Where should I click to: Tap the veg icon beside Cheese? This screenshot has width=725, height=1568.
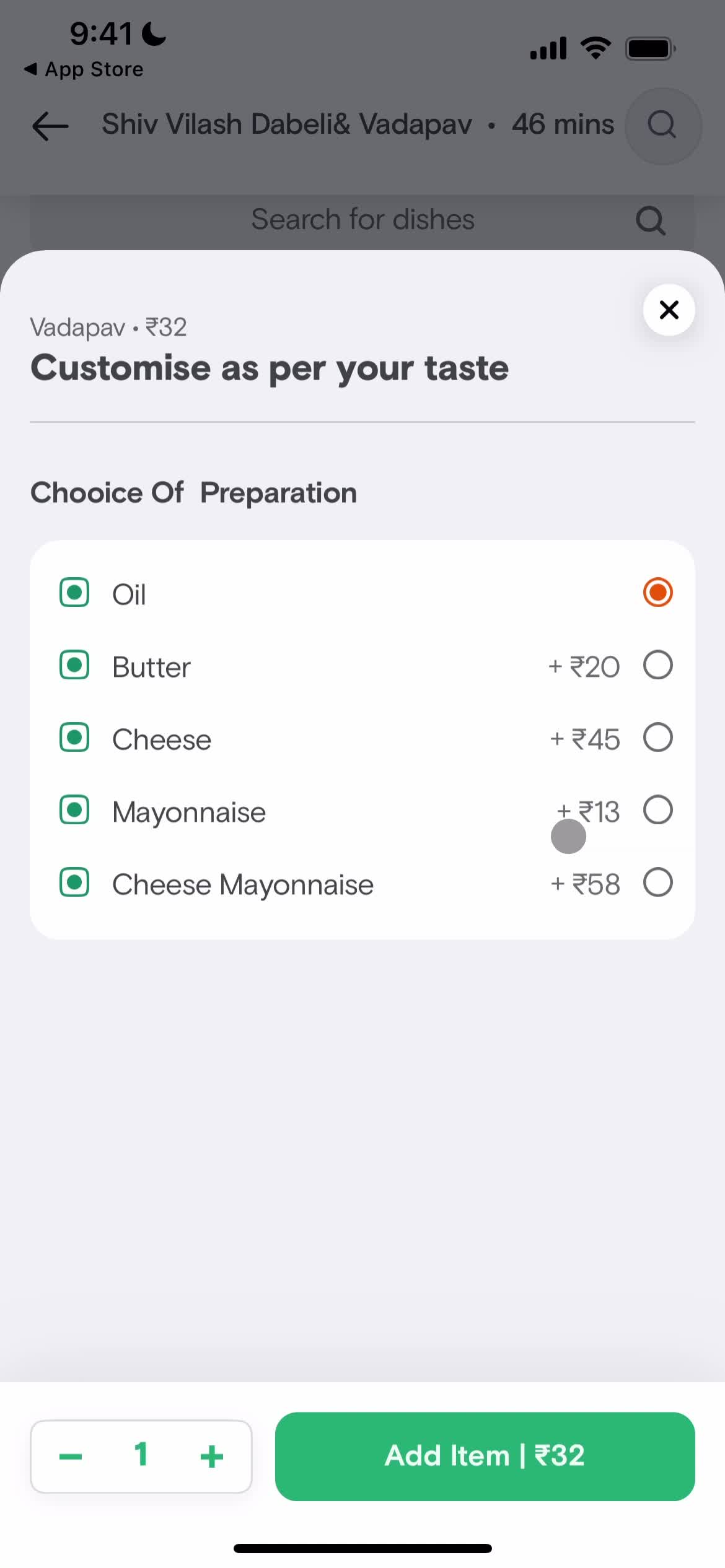coord(74,738)
